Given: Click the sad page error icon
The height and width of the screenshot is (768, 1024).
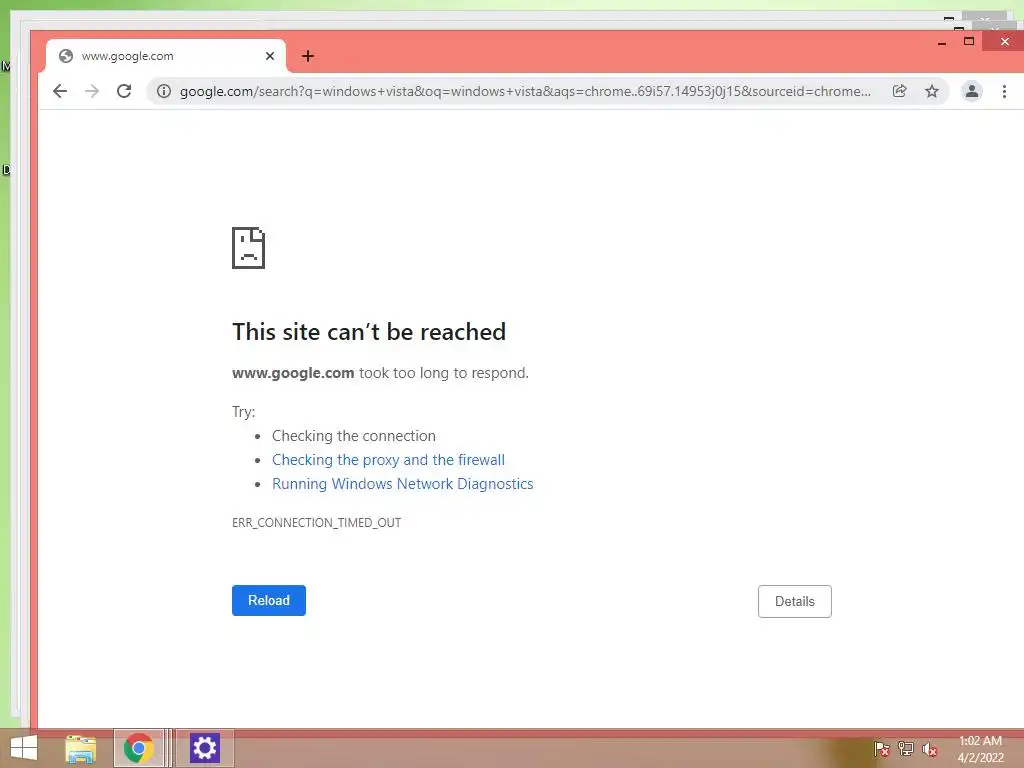Looking at the screenshot, I should point(248,248).
